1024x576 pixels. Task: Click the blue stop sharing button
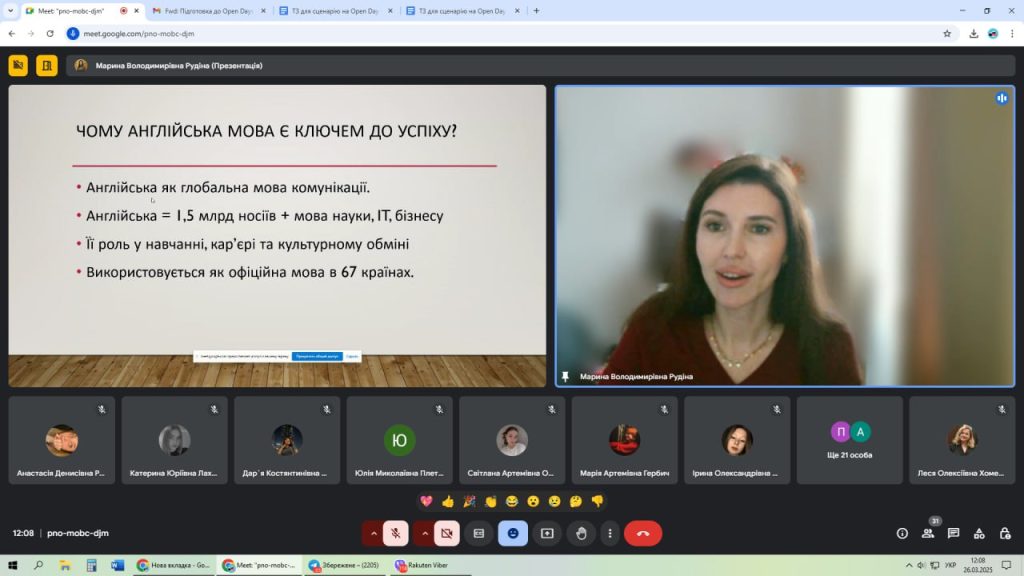[316, 356]
